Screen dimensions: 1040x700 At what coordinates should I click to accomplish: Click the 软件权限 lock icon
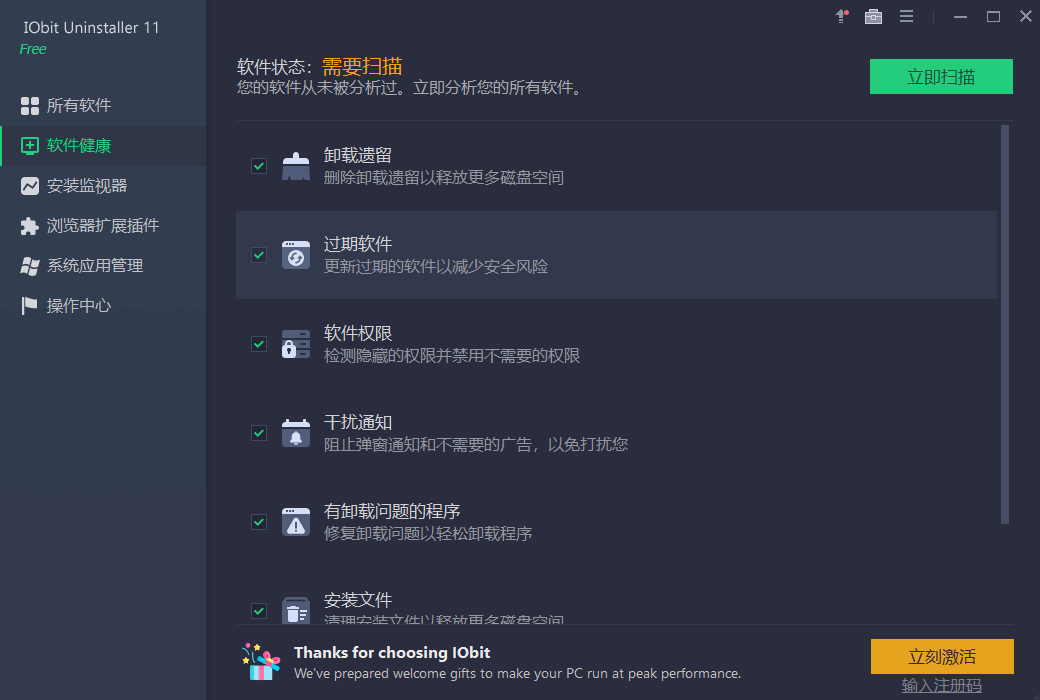(296, 344)
